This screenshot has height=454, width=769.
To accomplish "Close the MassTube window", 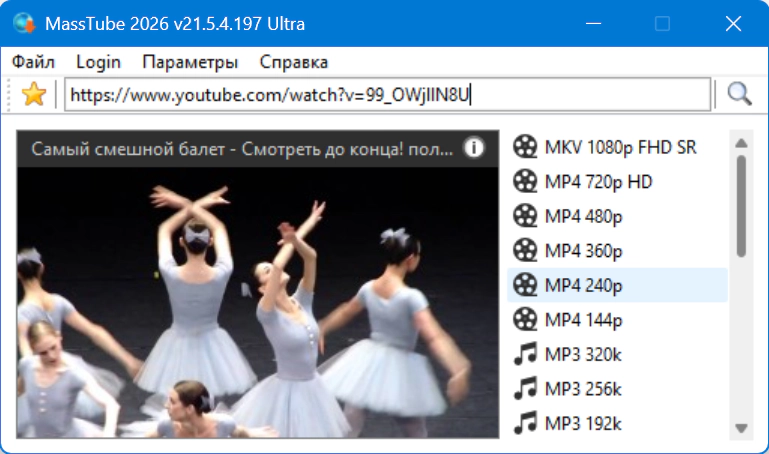I will 733,23.
